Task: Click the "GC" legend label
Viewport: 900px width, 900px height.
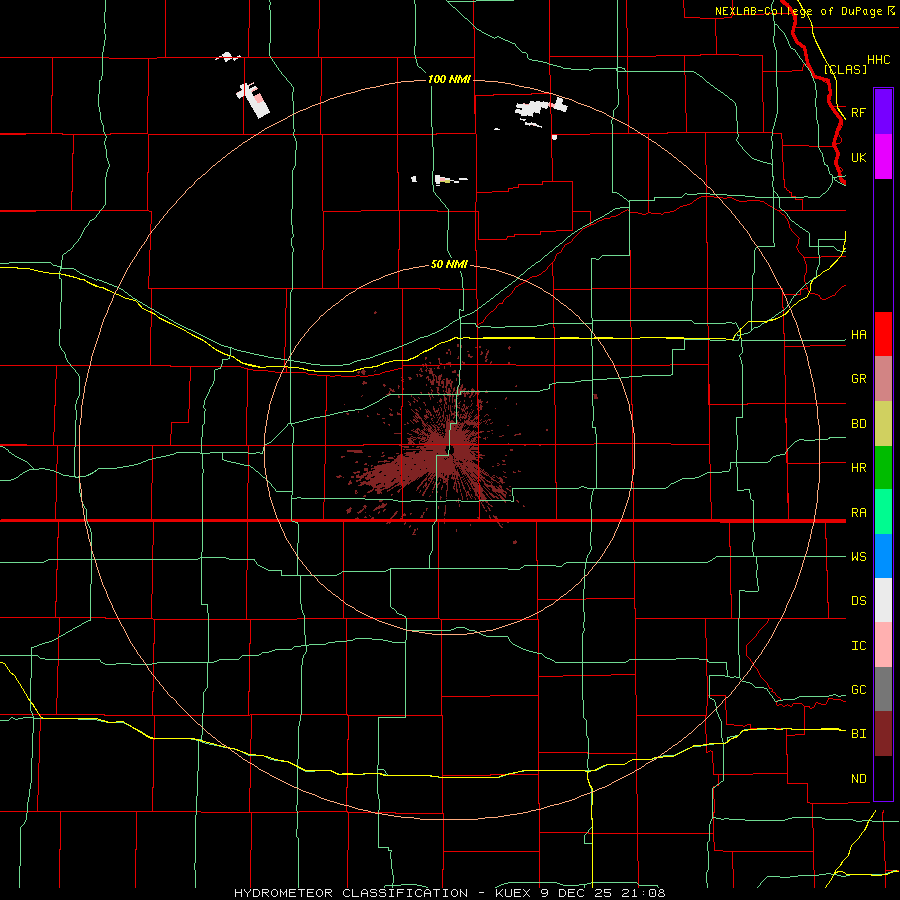Action: [x=859, y=690]
